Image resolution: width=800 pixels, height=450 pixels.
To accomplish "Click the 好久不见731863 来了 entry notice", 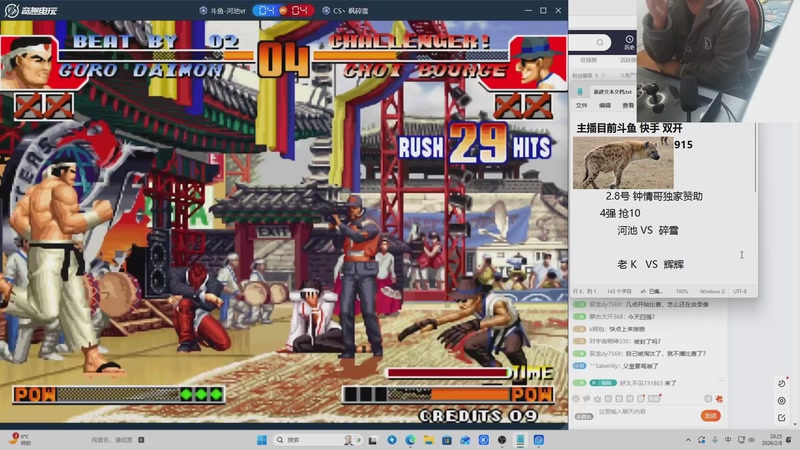I will (648, 383).
